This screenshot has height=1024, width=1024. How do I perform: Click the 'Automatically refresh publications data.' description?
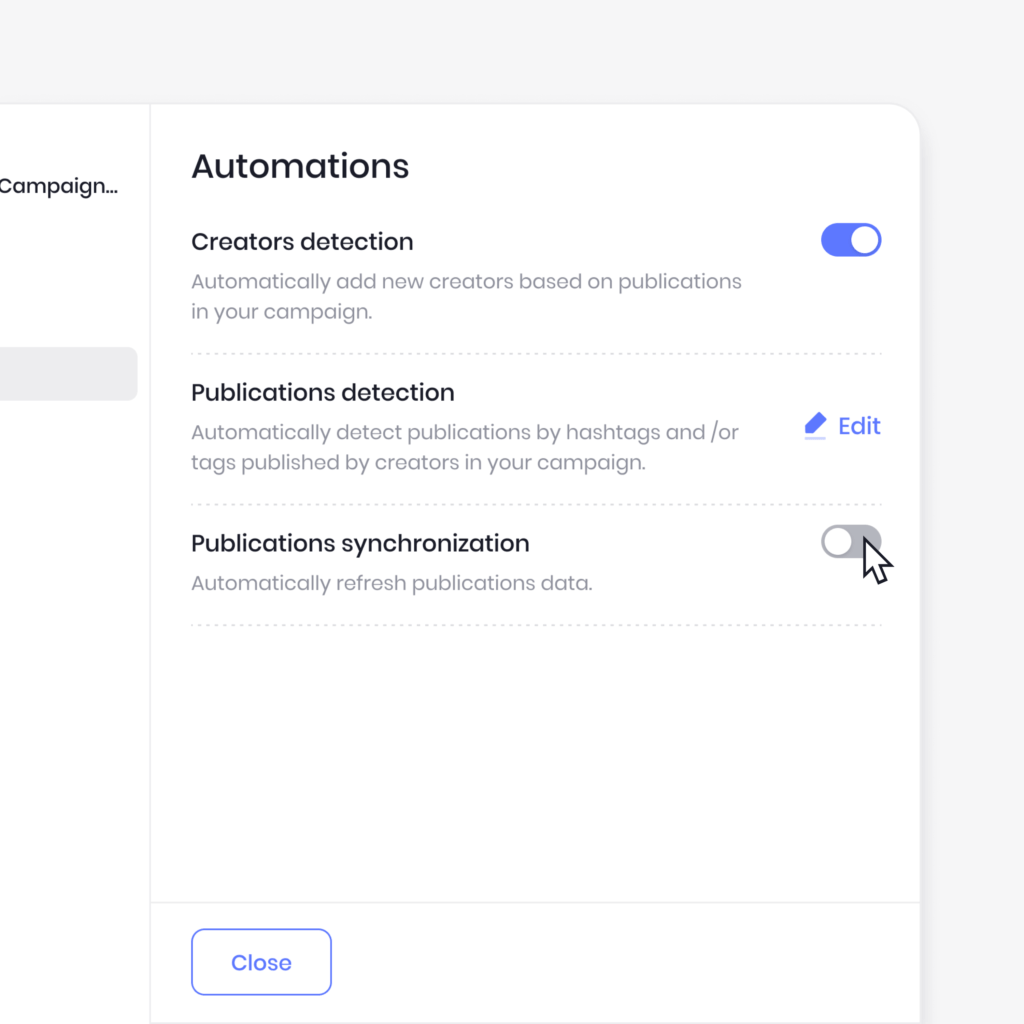pyautogui.click(x=392, y=583)
